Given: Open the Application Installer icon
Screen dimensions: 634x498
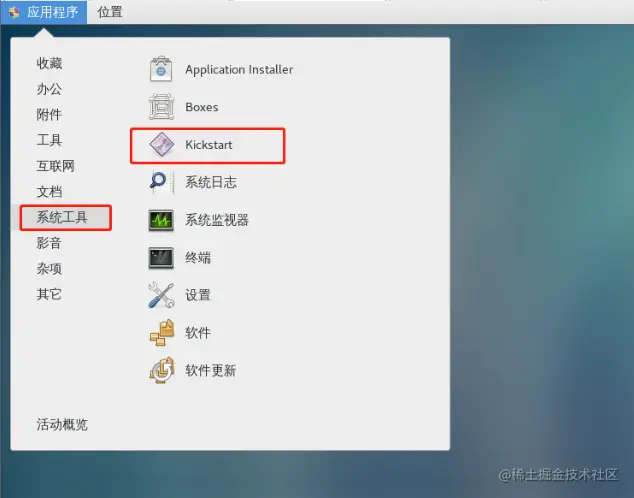Looking at the screenshot, I should 161,69.
